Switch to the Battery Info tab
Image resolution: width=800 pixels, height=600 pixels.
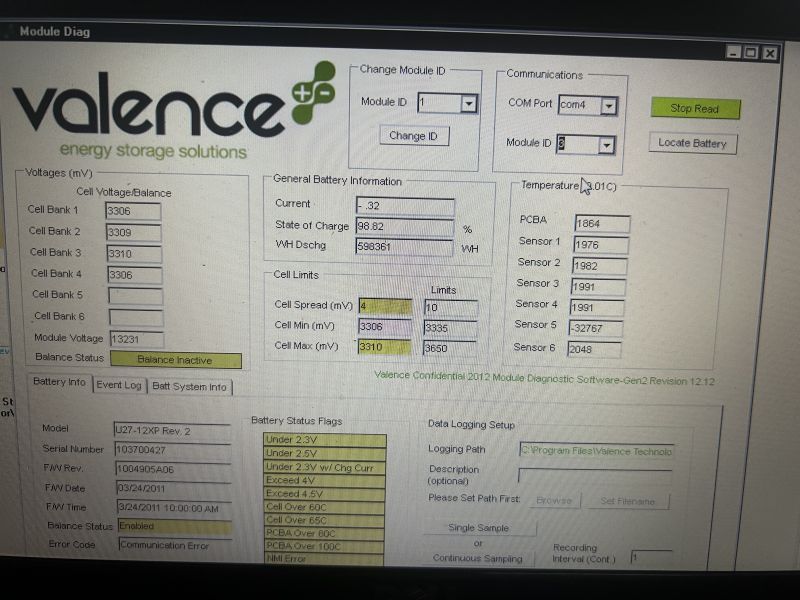click(x=59, y=382)
